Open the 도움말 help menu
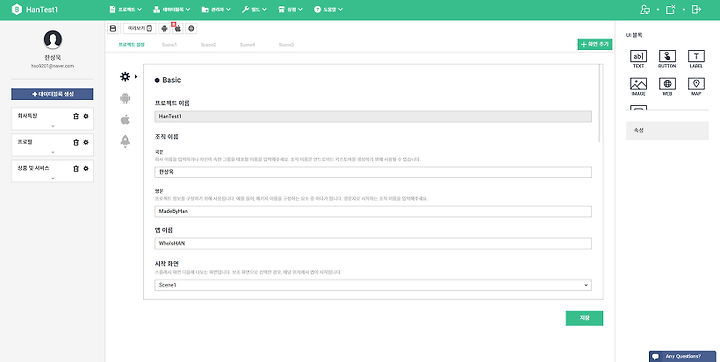Viewport: 720px width, 362px height. click(x=328, y=9)
